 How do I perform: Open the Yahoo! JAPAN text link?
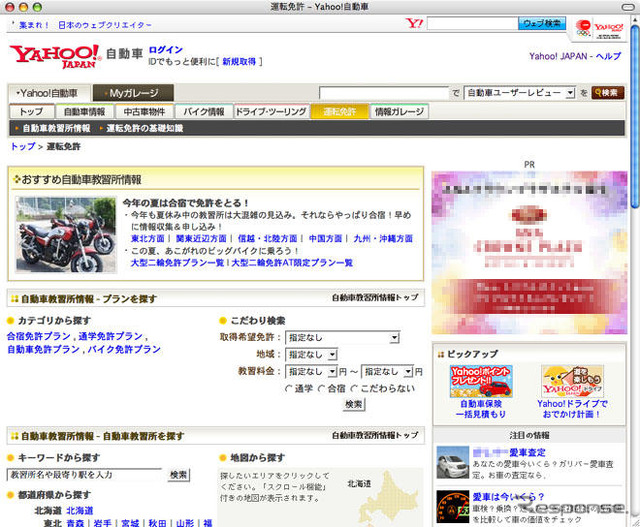(x=558, y=56)
